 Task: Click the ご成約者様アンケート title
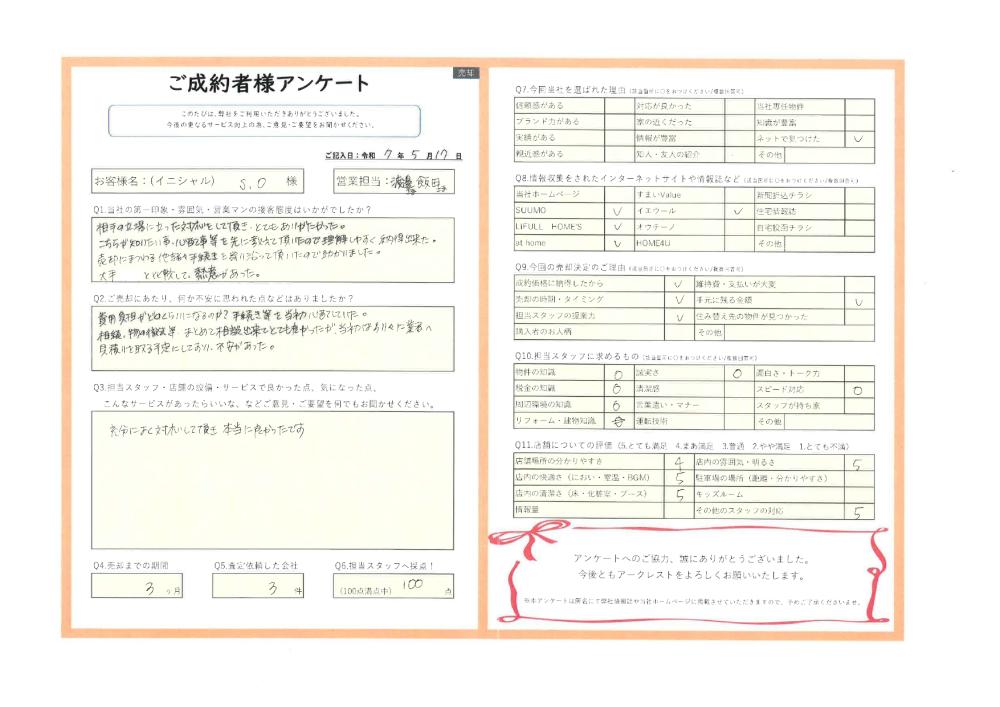(x=268, y=84)
